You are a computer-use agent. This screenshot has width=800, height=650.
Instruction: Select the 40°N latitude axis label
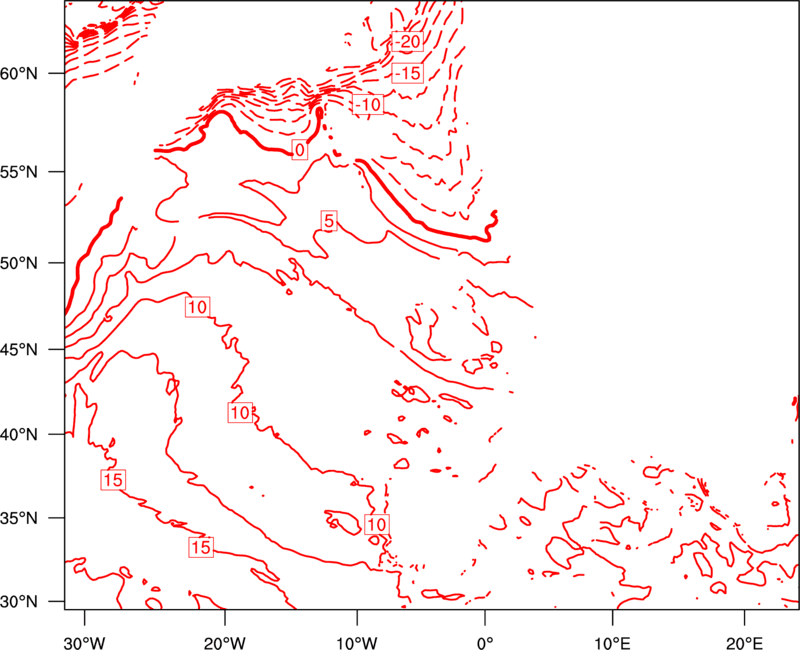coord(19,435)
